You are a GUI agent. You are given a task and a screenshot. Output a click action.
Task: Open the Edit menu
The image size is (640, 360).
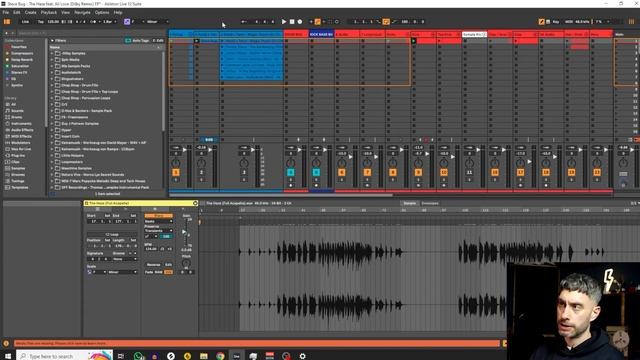(17, 13)
